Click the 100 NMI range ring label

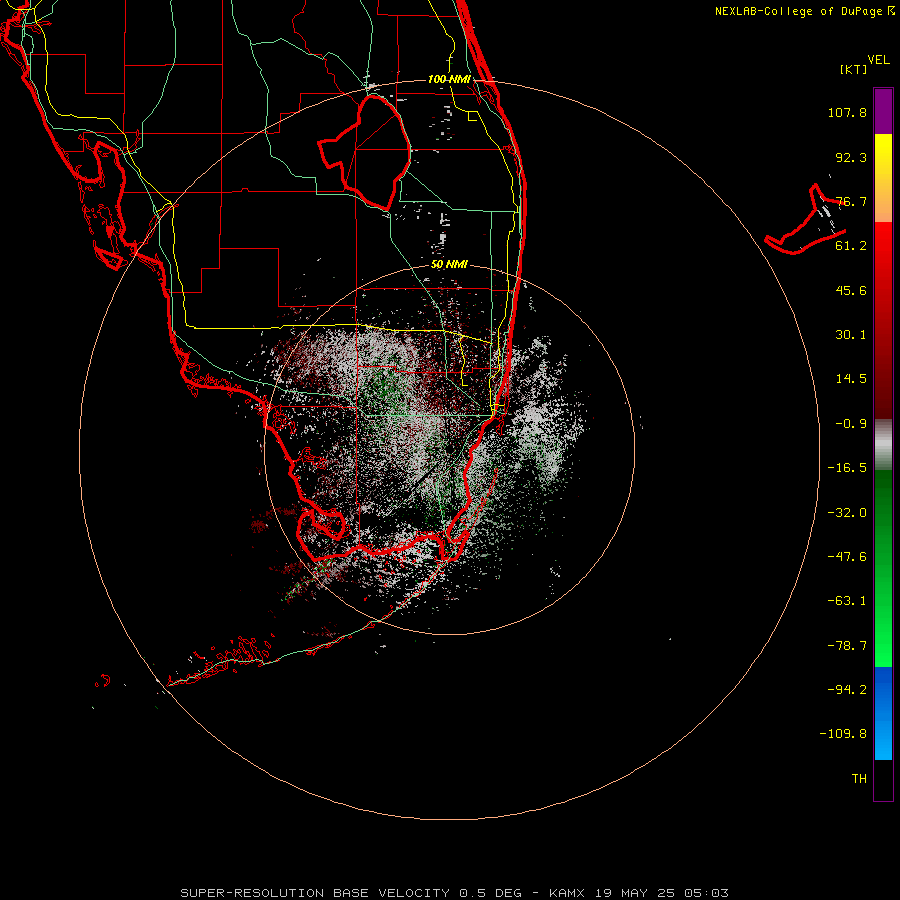[449, 79]
